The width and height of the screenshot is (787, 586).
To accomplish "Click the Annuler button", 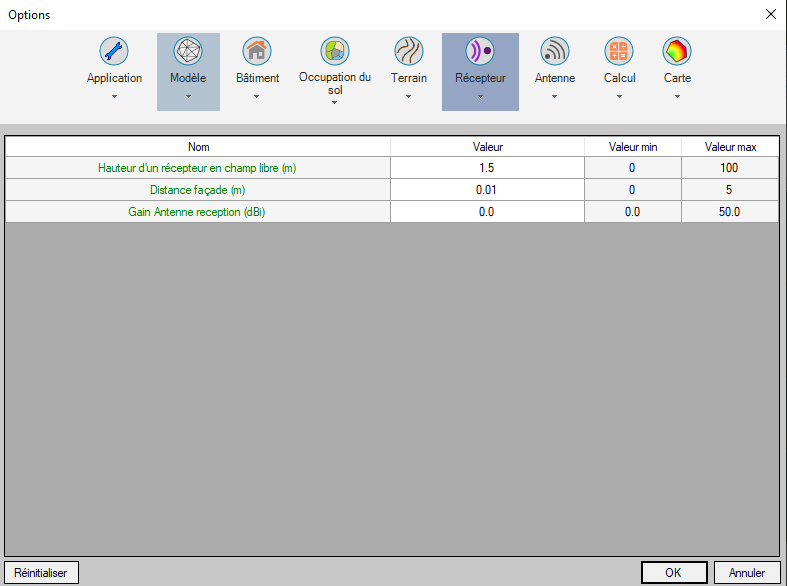I will [x=747, y=572].
